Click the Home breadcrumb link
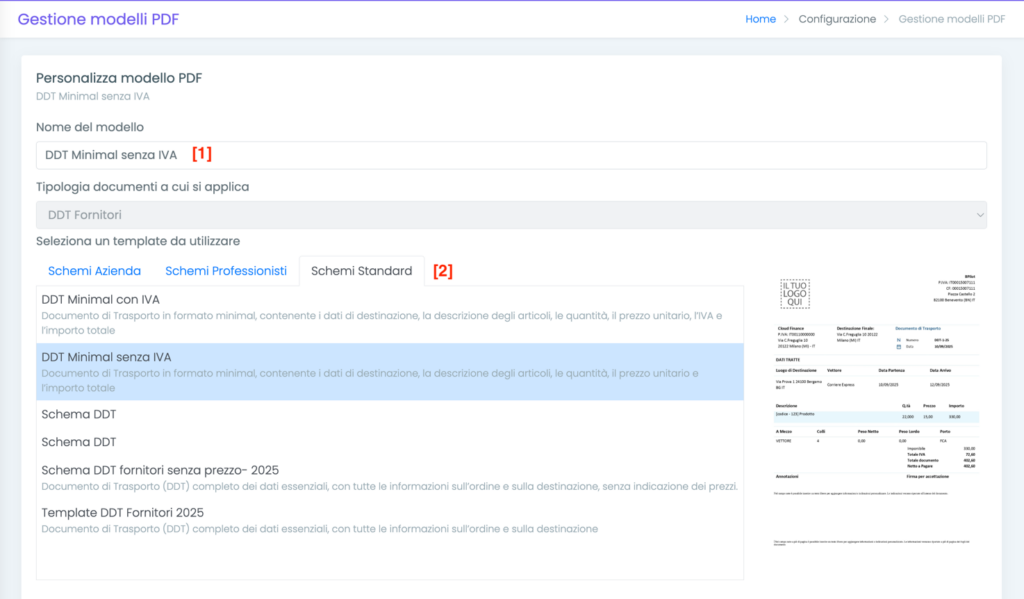1024x599 pixels. [760, 19]
